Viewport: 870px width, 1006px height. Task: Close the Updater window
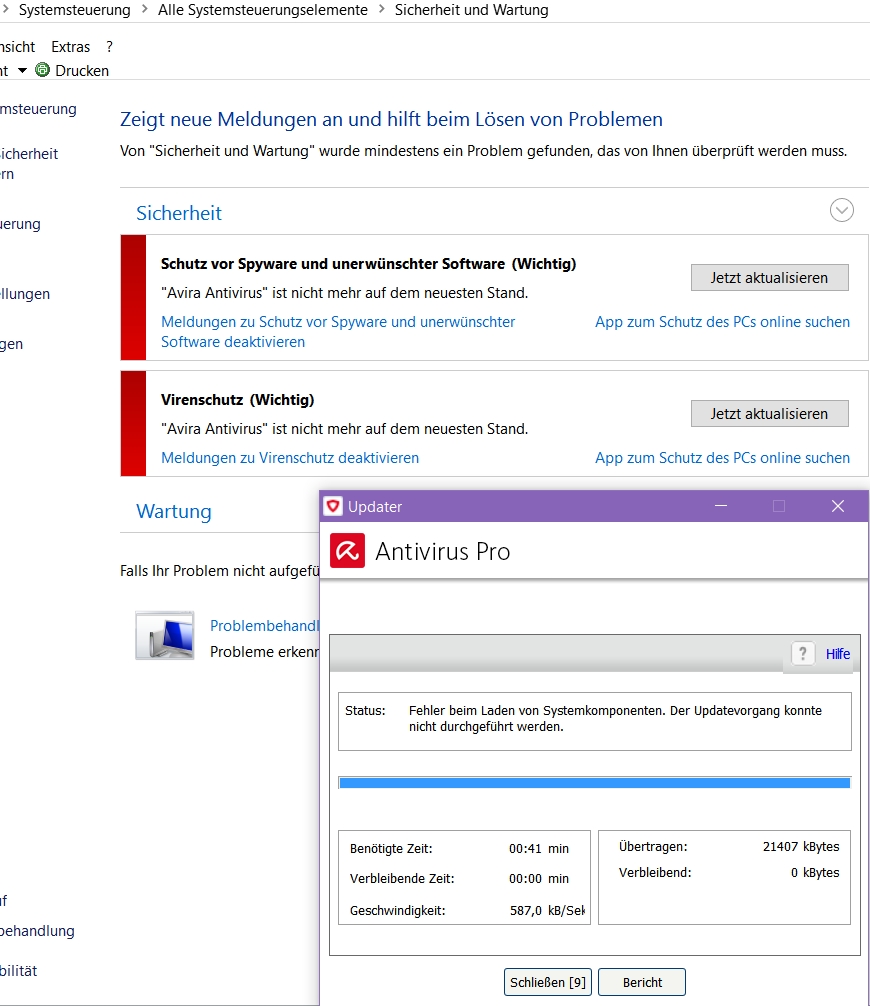click(838, 506)
